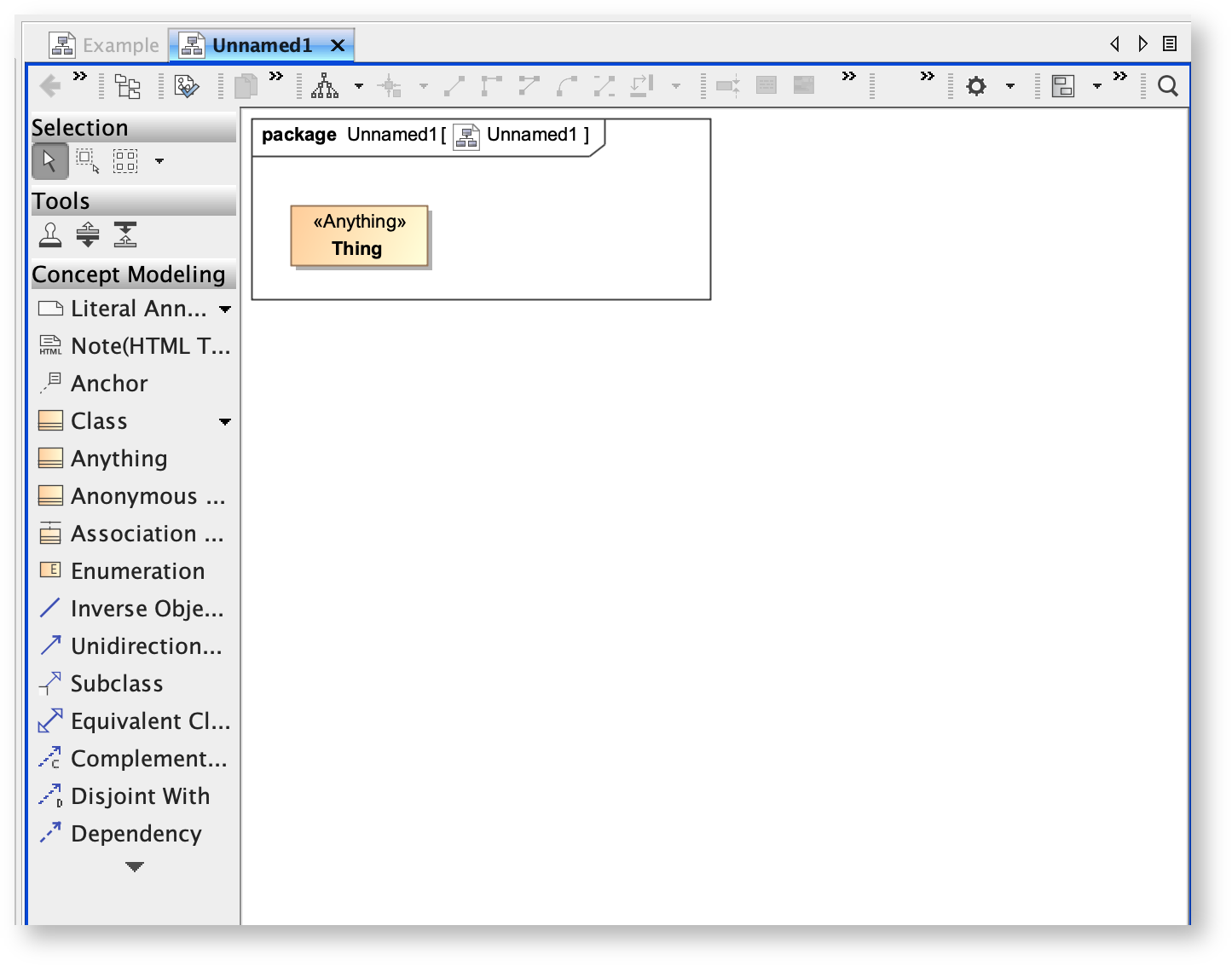1232x966 pixels.
Task: Click the magnifying glass search icon
Action: coord(1168,86)
